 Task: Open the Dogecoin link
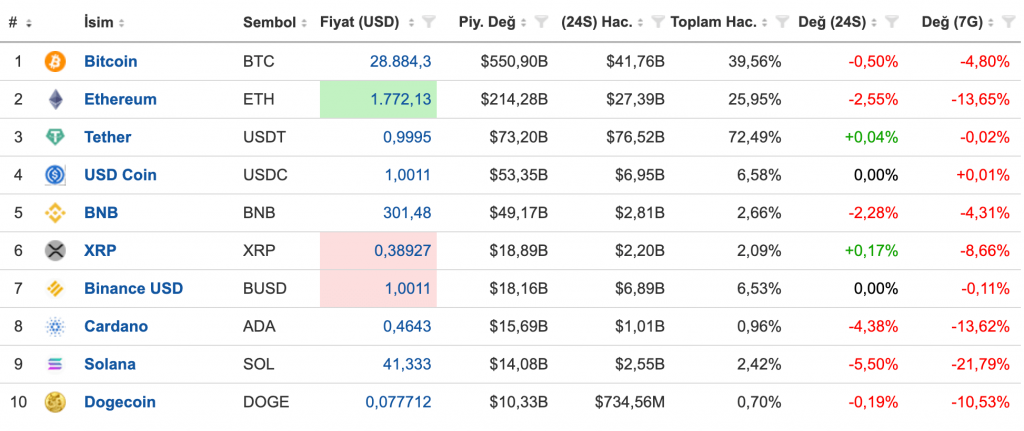(120, 402)
